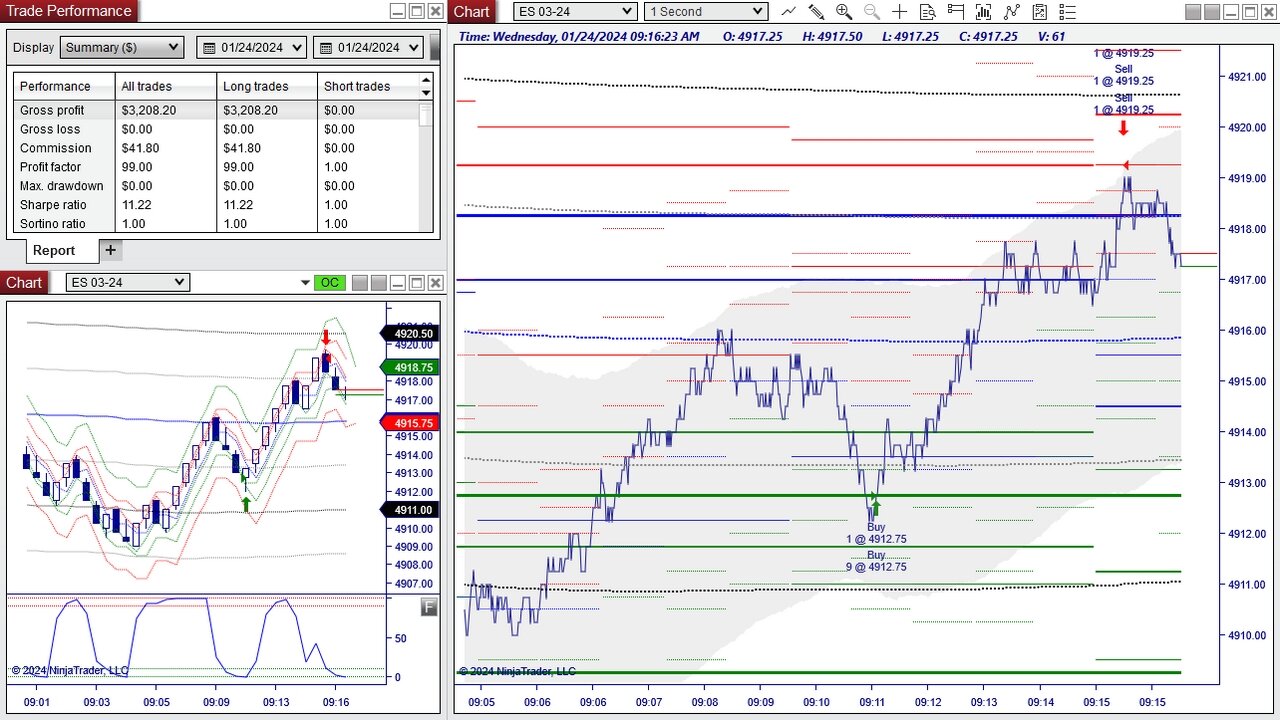Open the start date calendar icon
Viewport: 1280px width, 720px height.
(208, 48)
